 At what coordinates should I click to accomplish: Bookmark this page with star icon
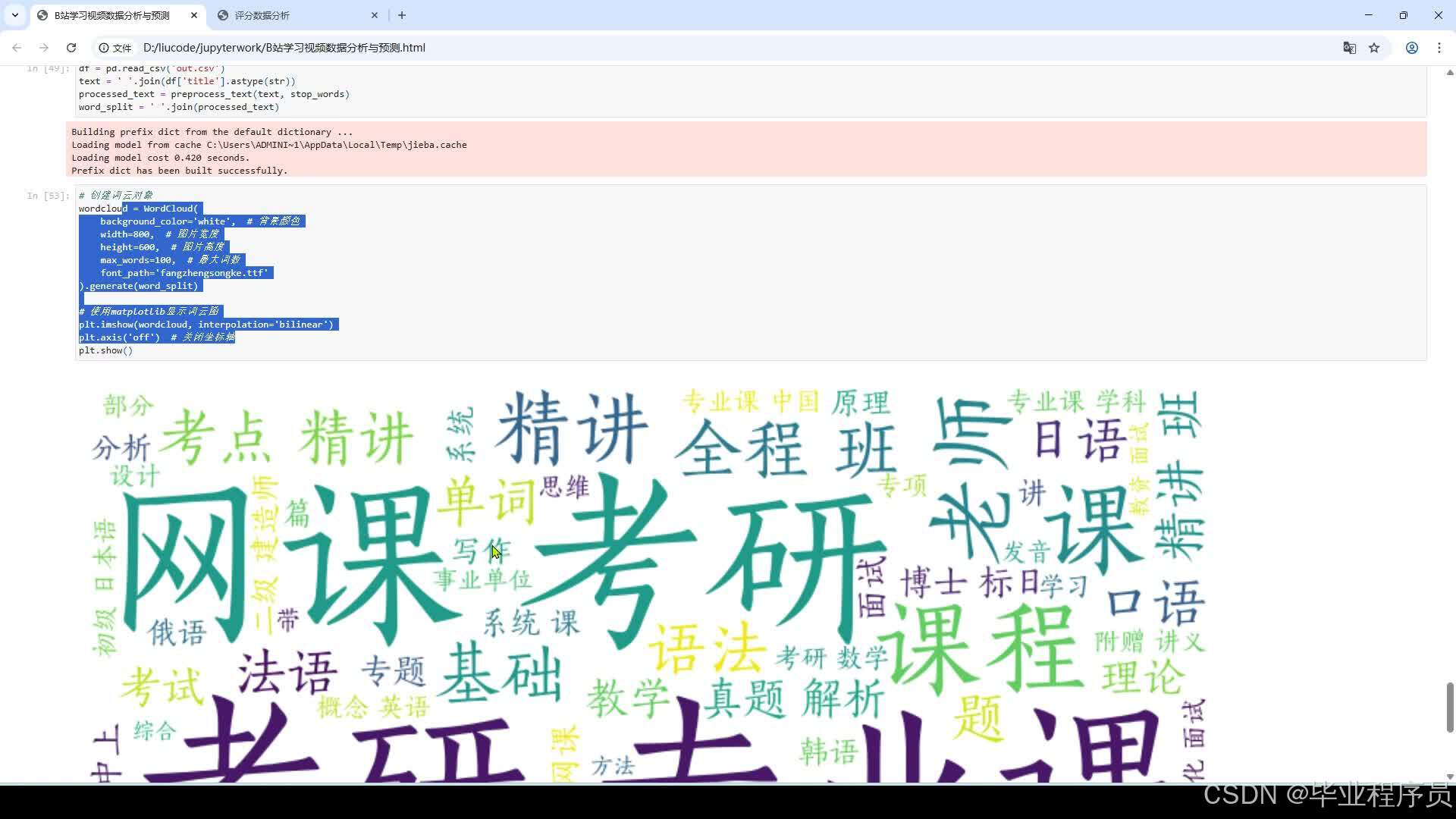point(1374,48)
